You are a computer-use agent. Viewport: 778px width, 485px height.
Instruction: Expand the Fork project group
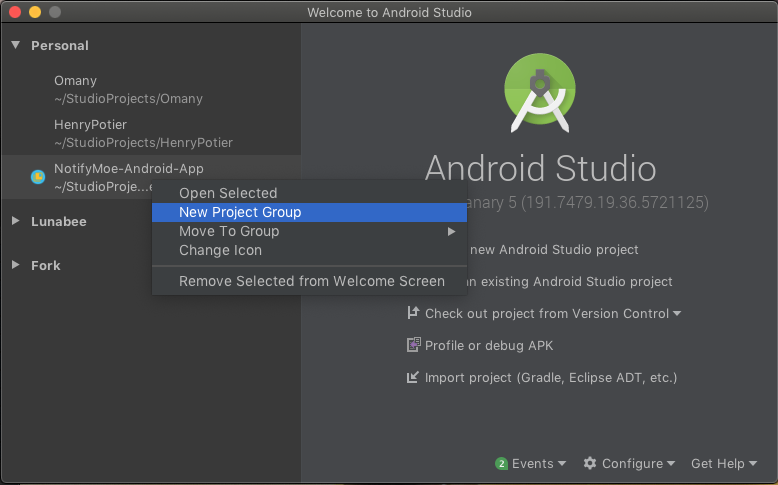pyautogui.click(x=16, y=265)
